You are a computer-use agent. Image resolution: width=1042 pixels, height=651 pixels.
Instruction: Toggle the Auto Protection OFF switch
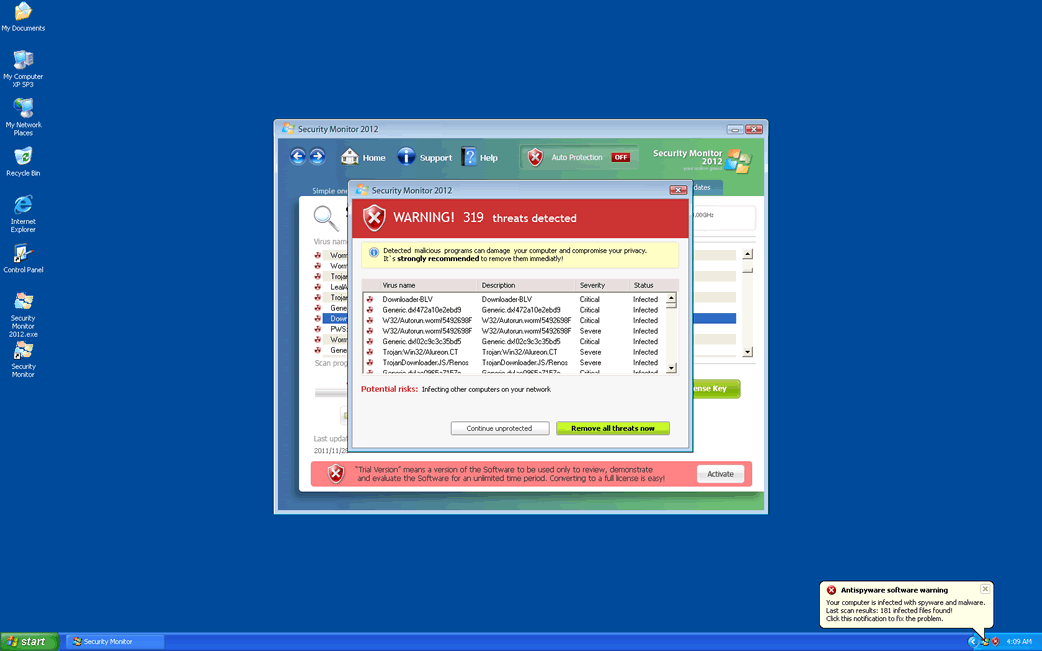(620, 157)
